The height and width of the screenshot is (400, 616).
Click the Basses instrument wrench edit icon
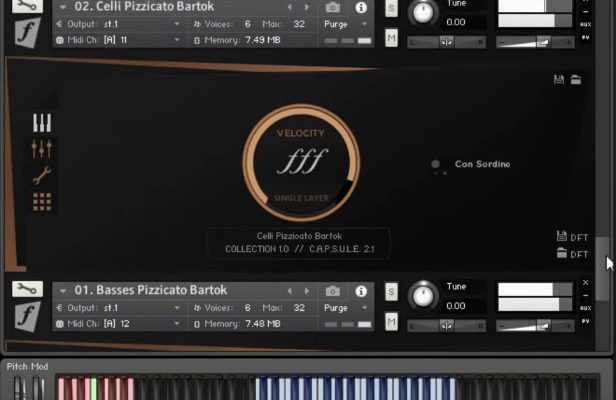pyautogui.click(x=27, y=289)
